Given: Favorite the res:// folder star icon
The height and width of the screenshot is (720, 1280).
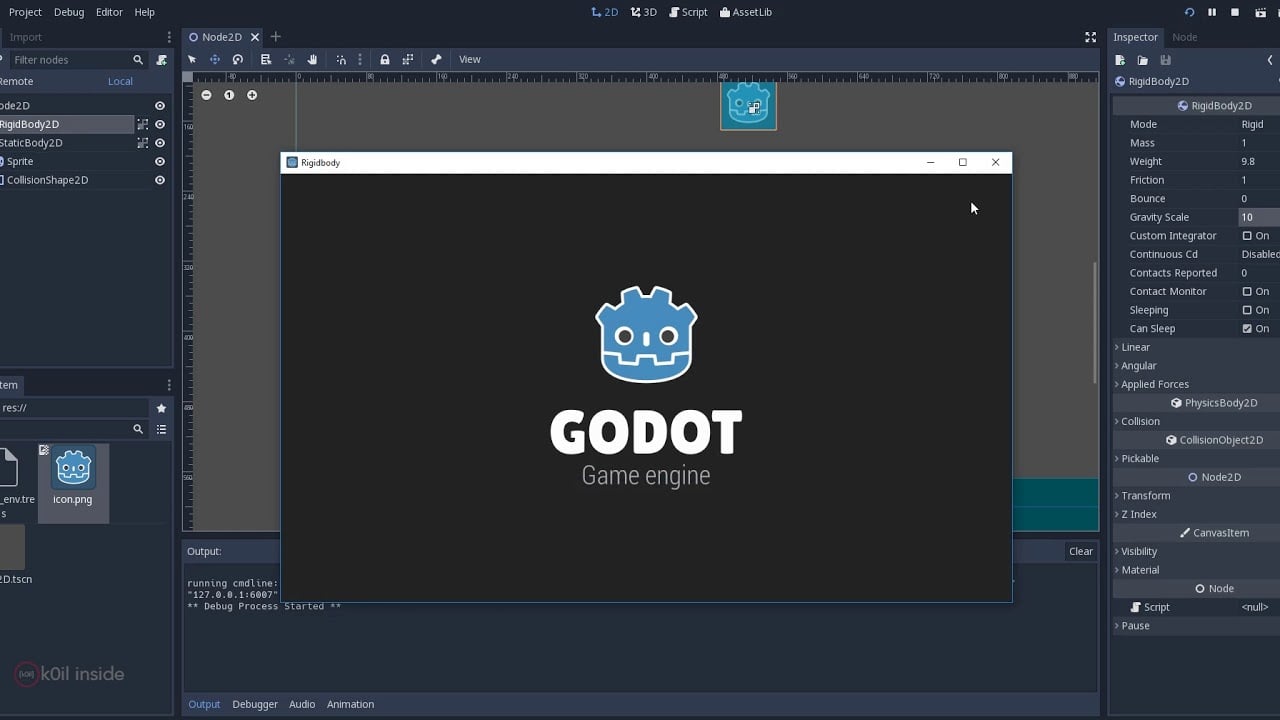Looking at the screenshot, I should click(161, 408).
